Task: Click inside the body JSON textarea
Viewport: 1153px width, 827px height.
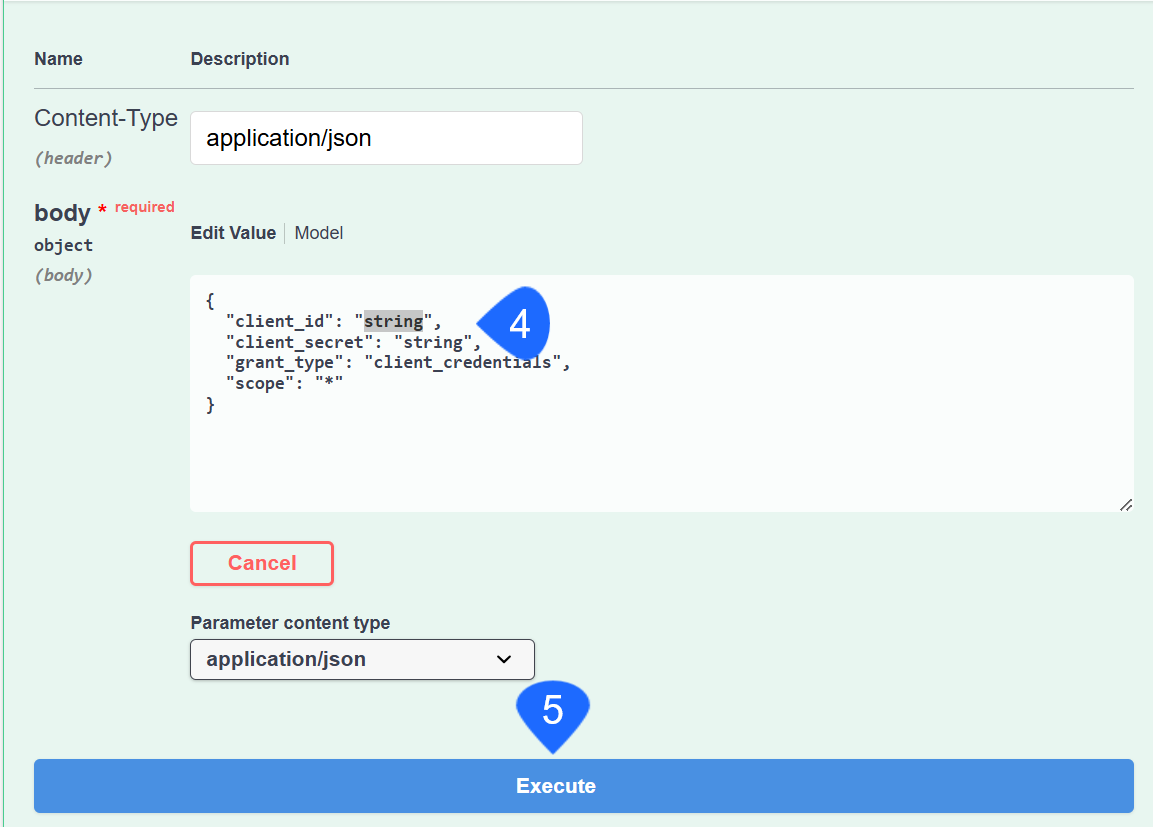Action: click(662, 393)
